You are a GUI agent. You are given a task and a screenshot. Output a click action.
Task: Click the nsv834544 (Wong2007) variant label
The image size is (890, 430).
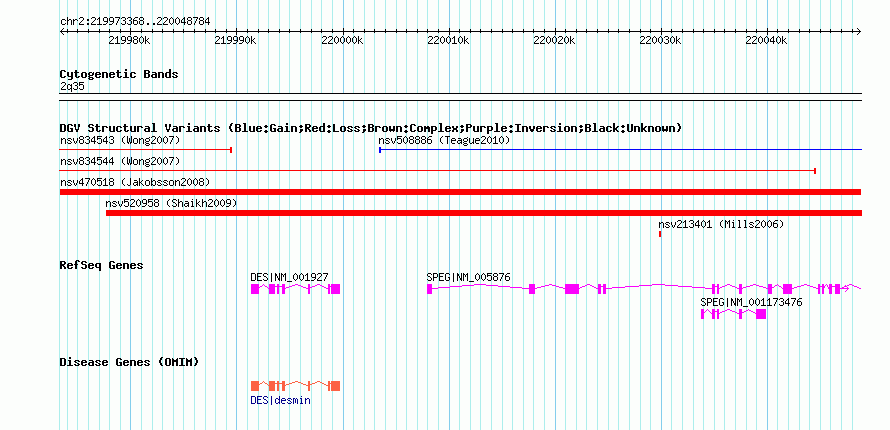coord(120,161)
